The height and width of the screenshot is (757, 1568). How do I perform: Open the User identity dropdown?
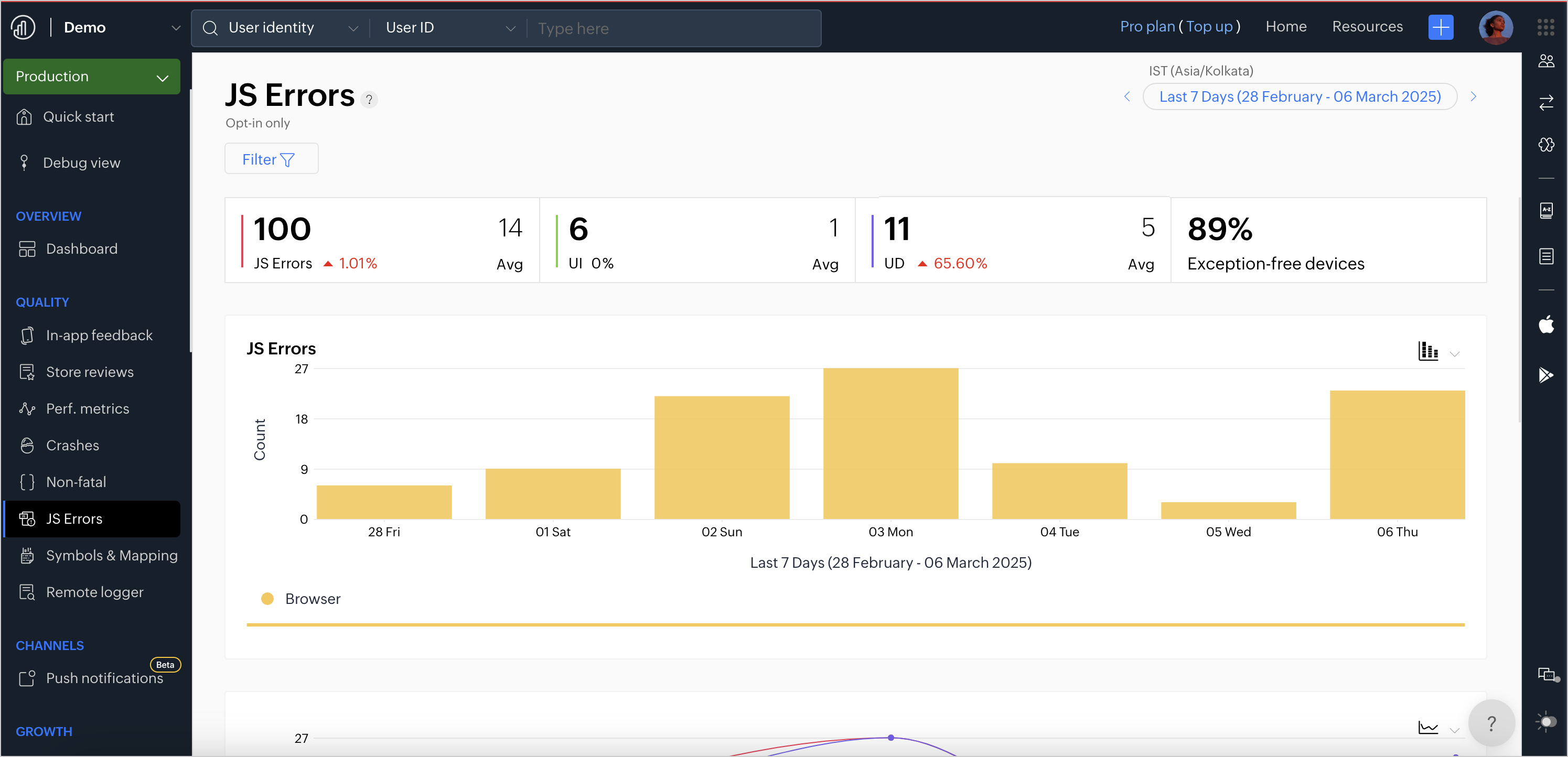pos(281,28)
